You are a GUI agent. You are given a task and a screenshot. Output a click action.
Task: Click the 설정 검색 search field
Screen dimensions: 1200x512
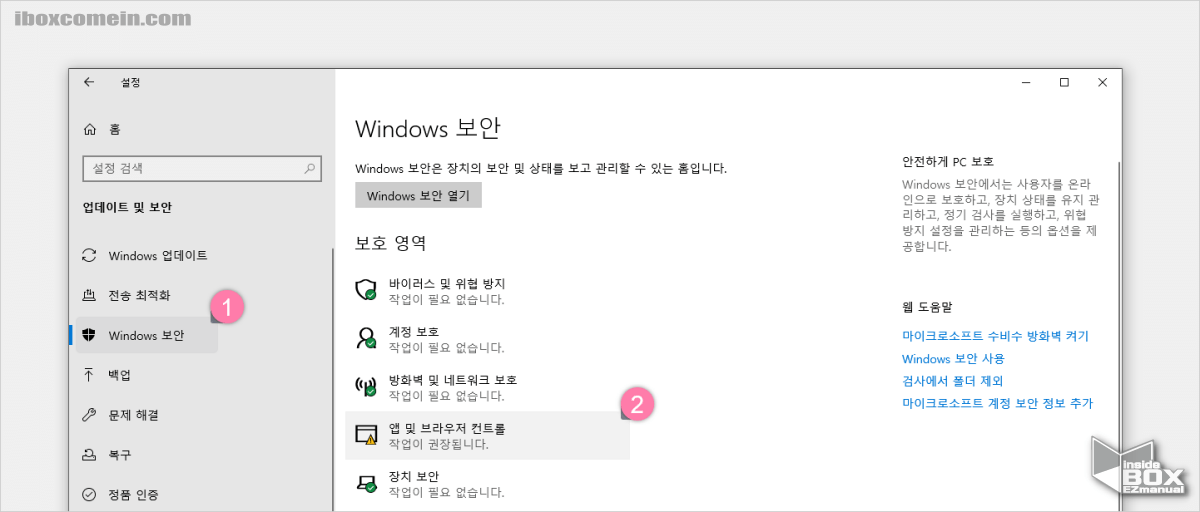[x=202, y=168]
